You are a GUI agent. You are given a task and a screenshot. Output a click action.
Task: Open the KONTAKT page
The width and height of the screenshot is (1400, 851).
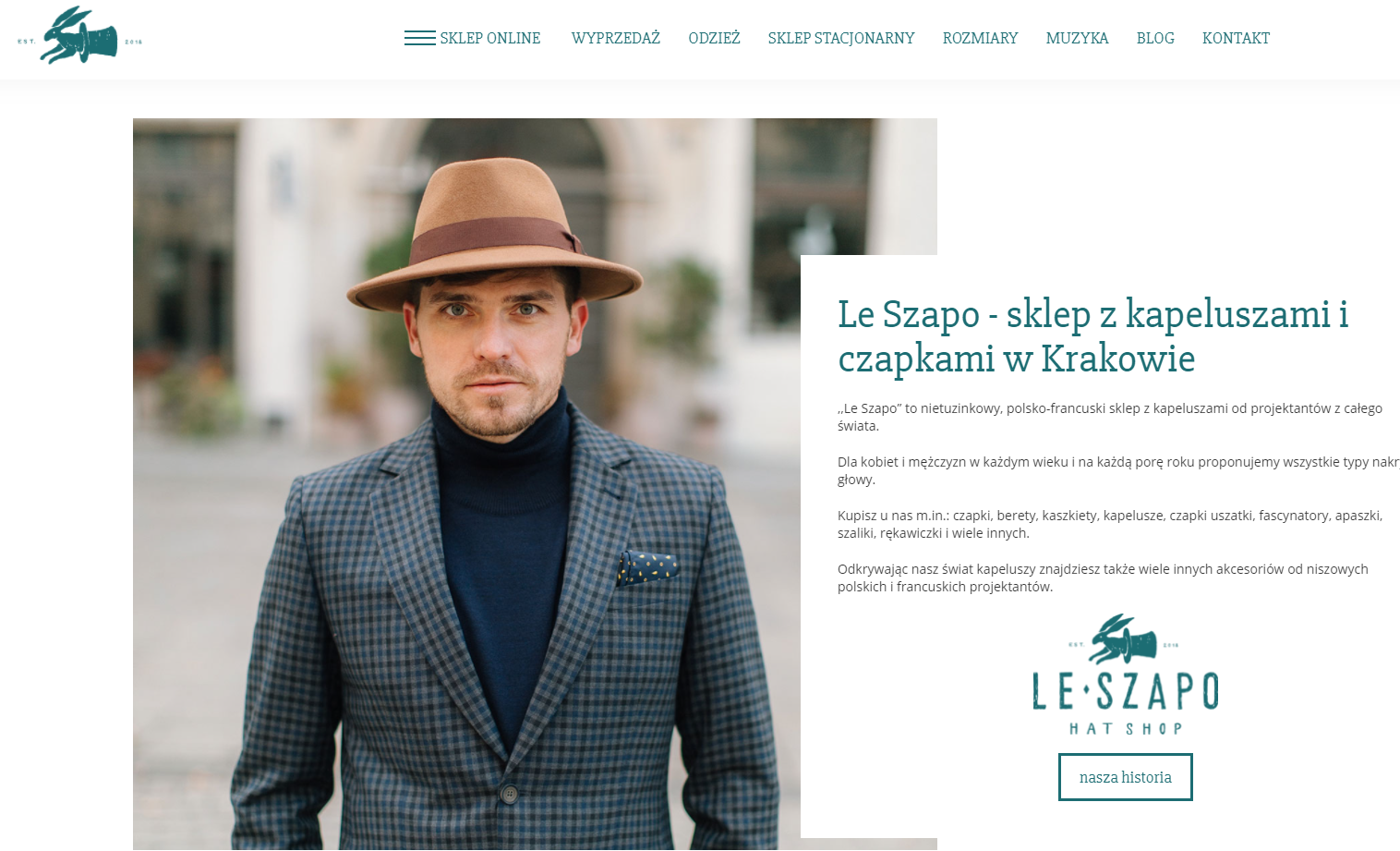point(1236,38)
